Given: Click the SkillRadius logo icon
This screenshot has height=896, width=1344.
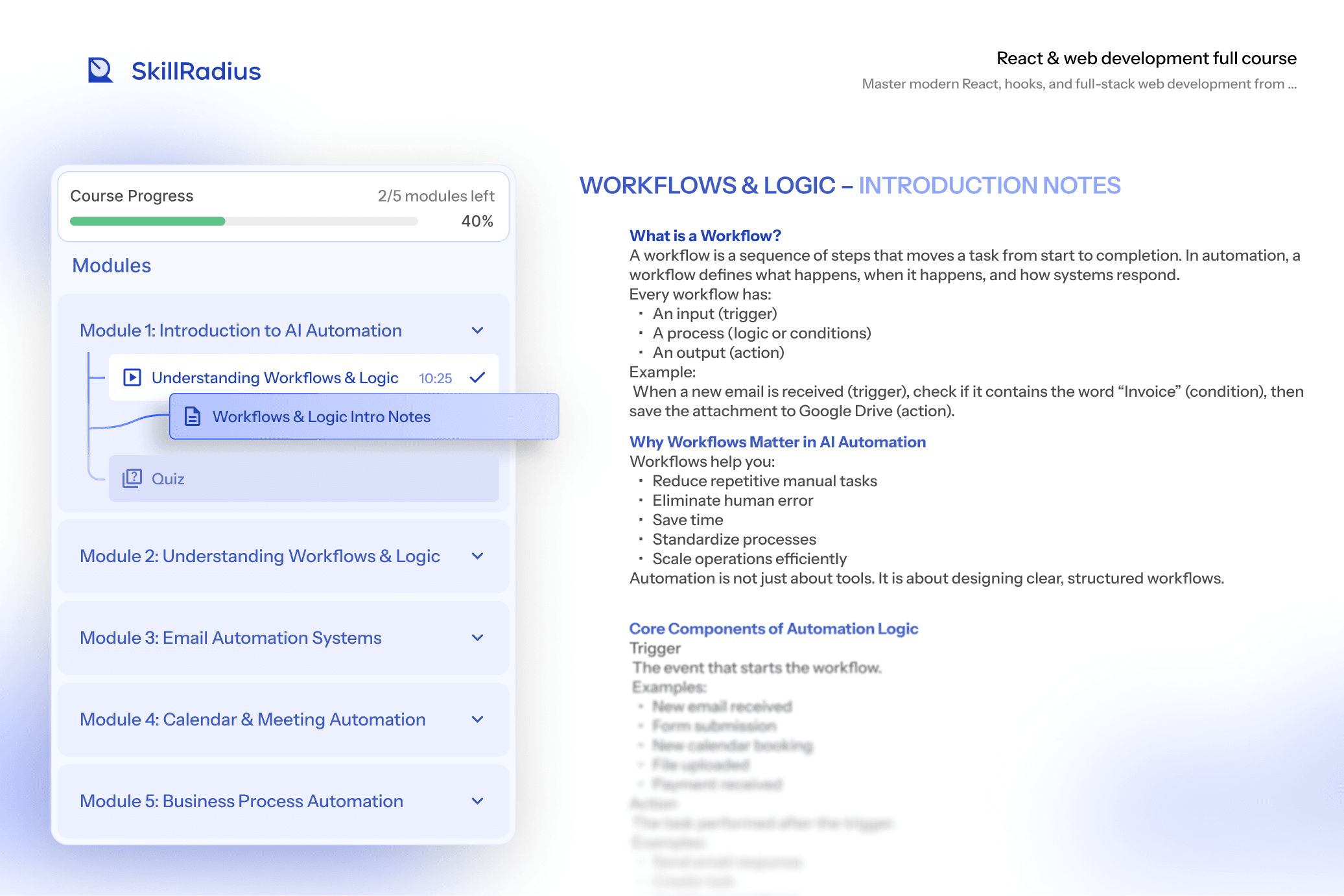Looking at the screenshot, I should click(100, 70).
